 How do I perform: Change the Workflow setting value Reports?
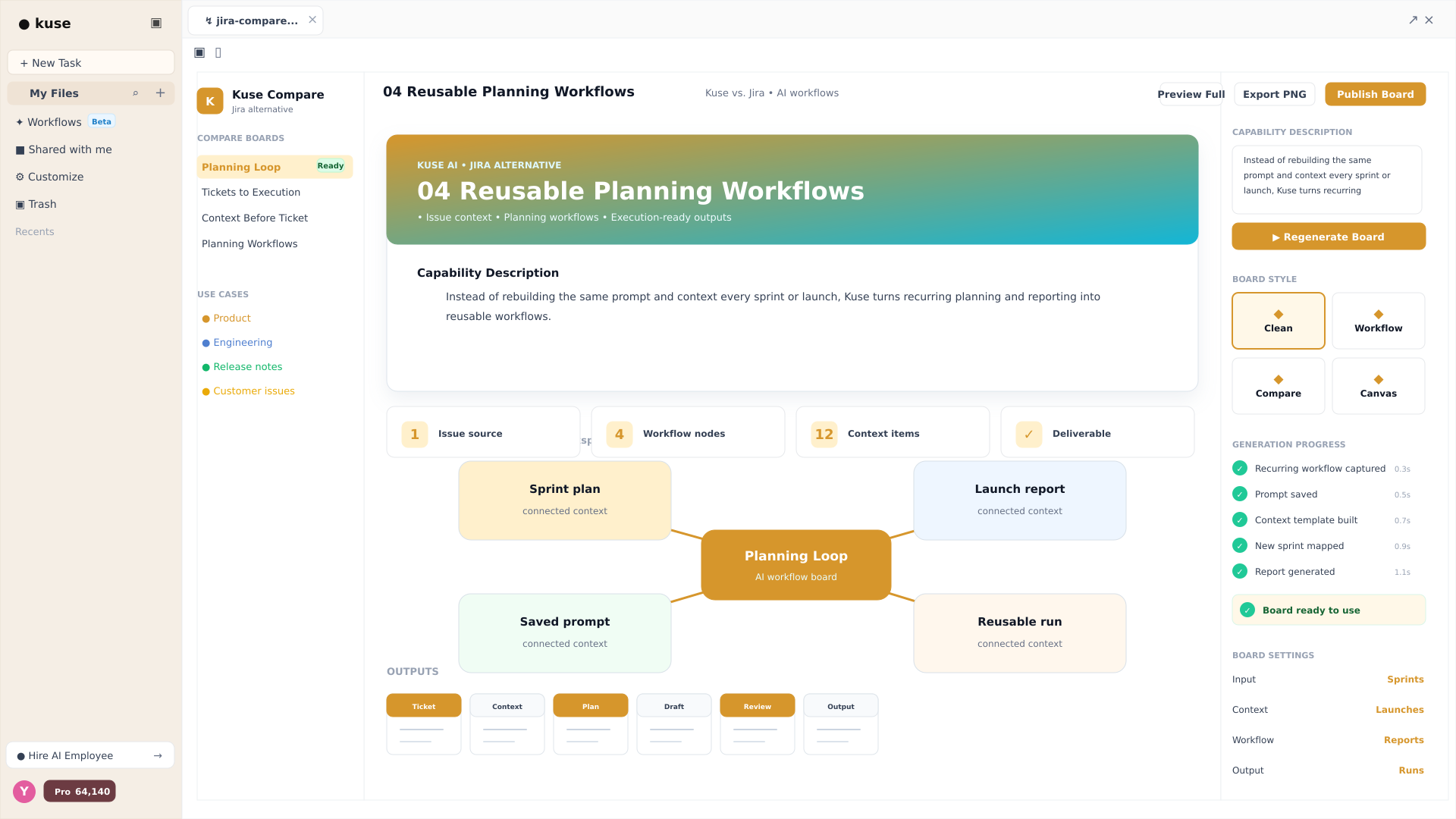(1404, 740)
